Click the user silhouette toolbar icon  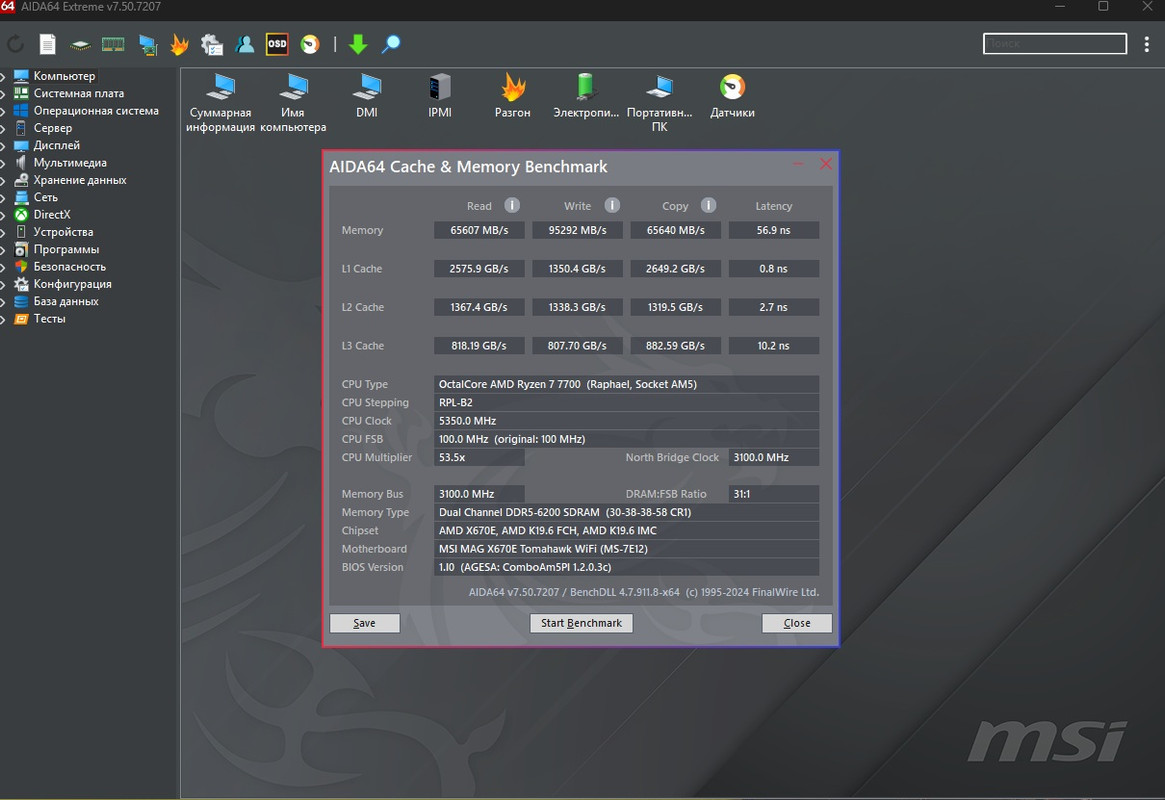(x=244, y=45)
